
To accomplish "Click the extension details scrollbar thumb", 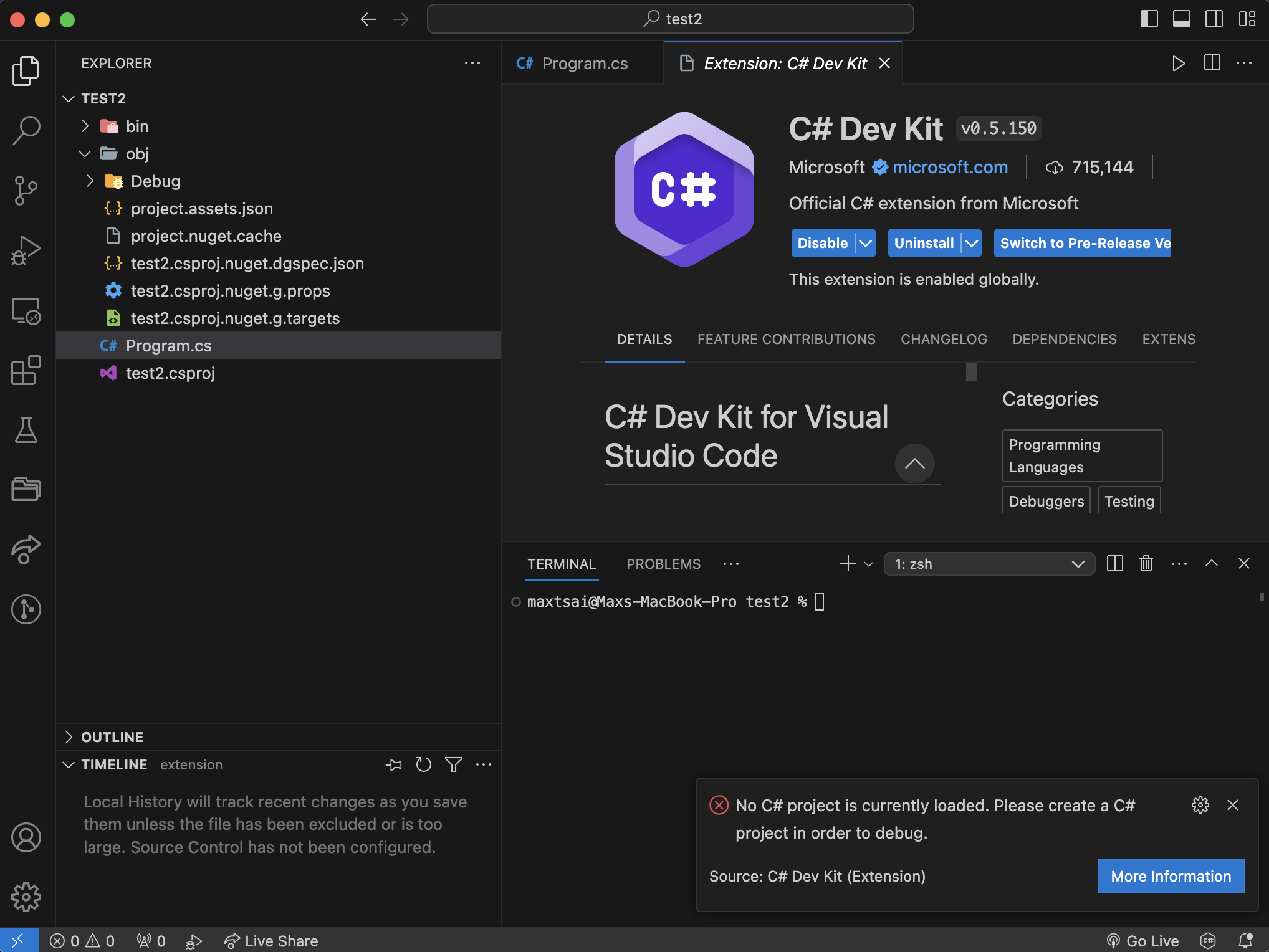I will click(x=971, y=372).
